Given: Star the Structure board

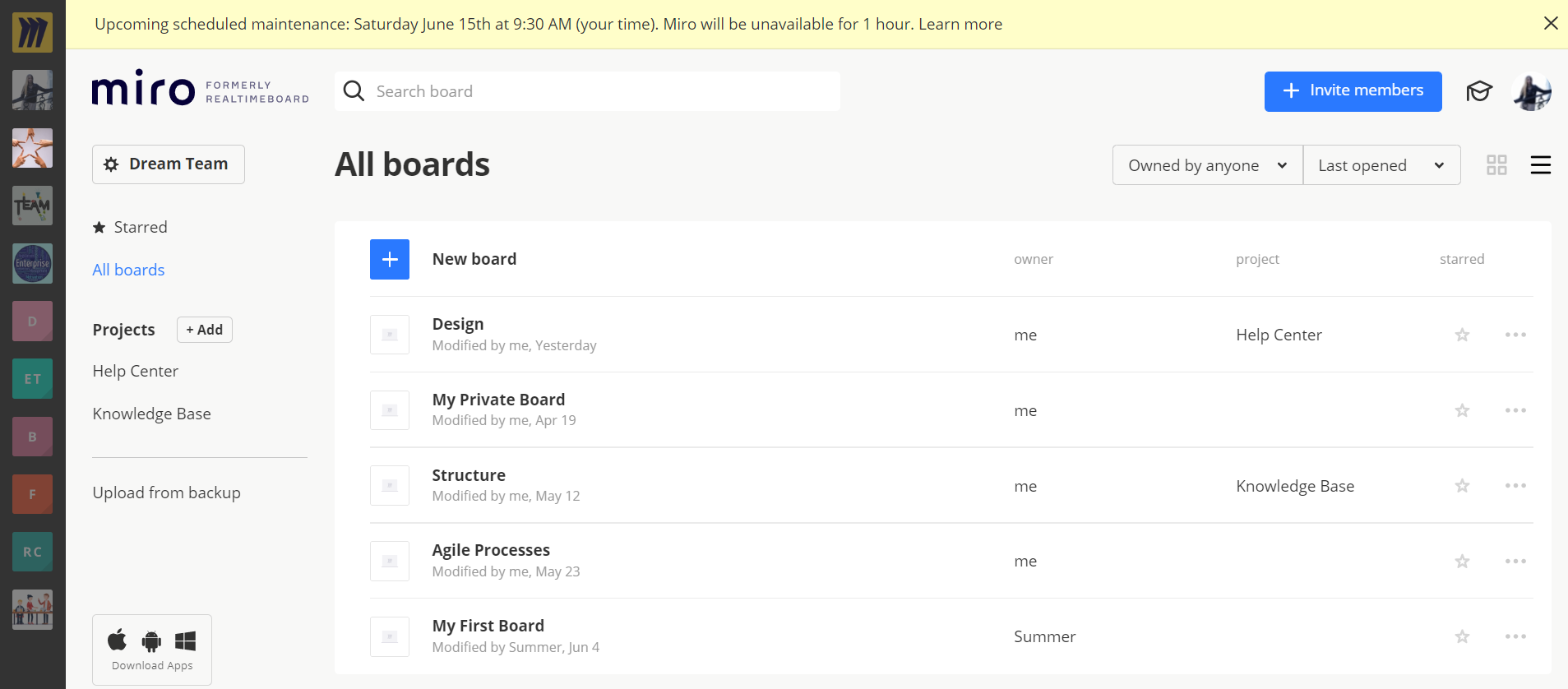Looking at the screenshot, I should (x=1462, y=486).
